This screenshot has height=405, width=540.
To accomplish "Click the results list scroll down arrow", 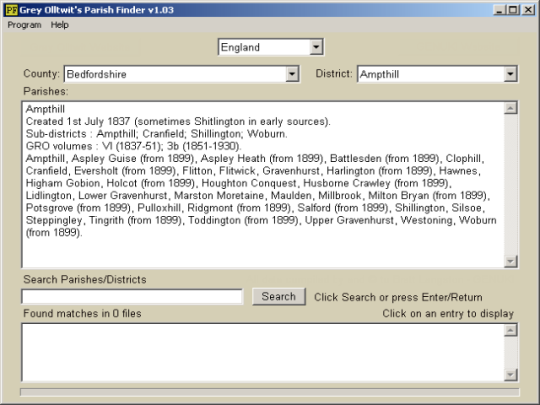I will (x=510, y=374).
